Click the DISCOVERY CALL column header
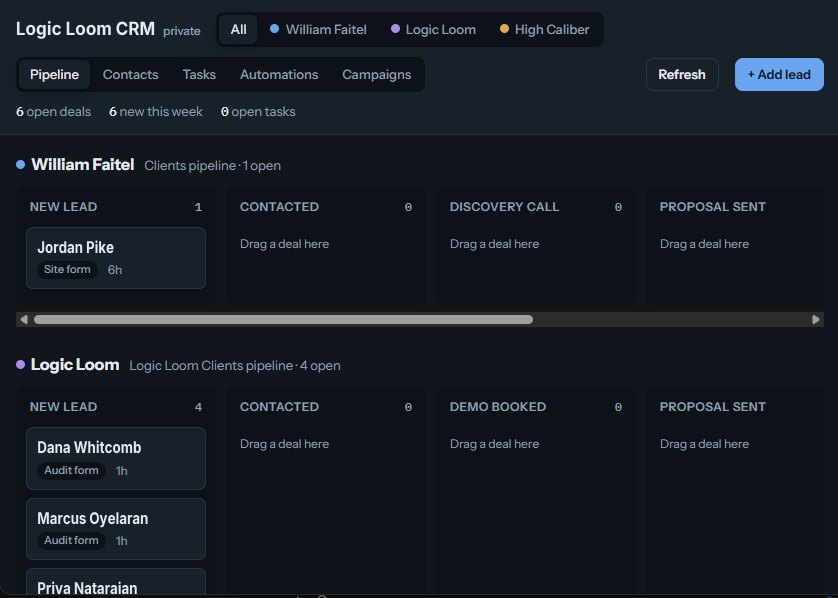The image size is (838, 598). [505, 207]
